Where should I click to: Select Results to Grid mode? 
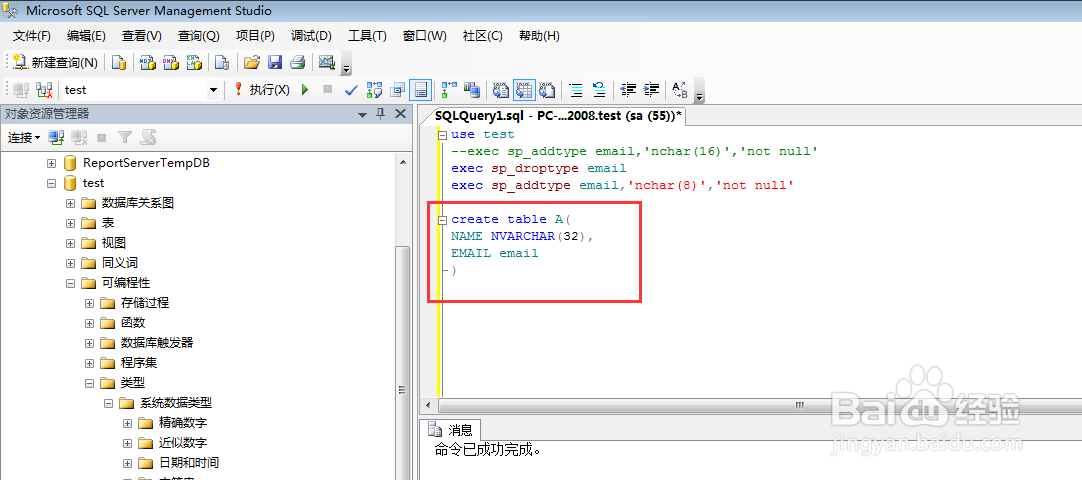pyautogui.click(x=524, y=90)
